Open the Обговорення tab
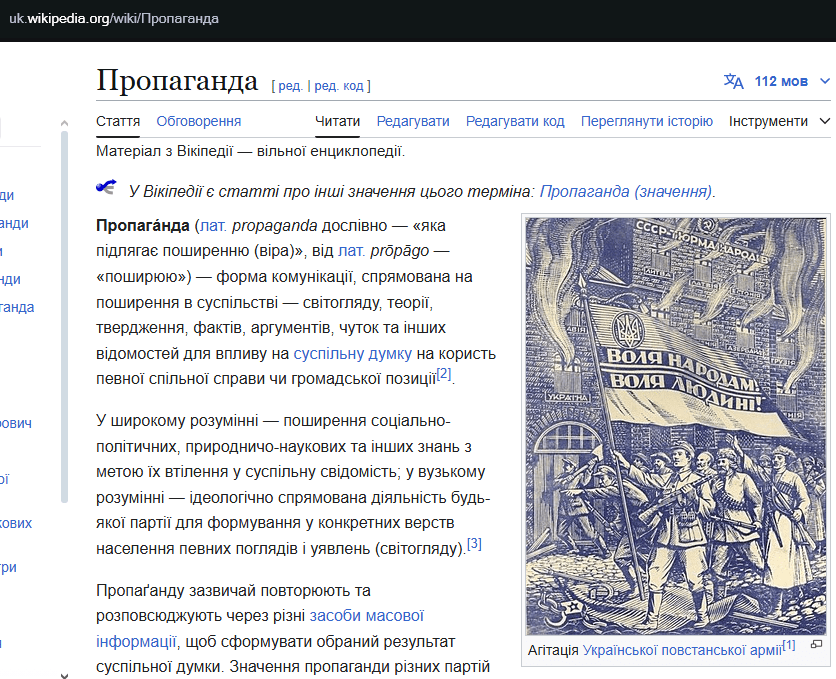The image size is (836, 679). 199,122
